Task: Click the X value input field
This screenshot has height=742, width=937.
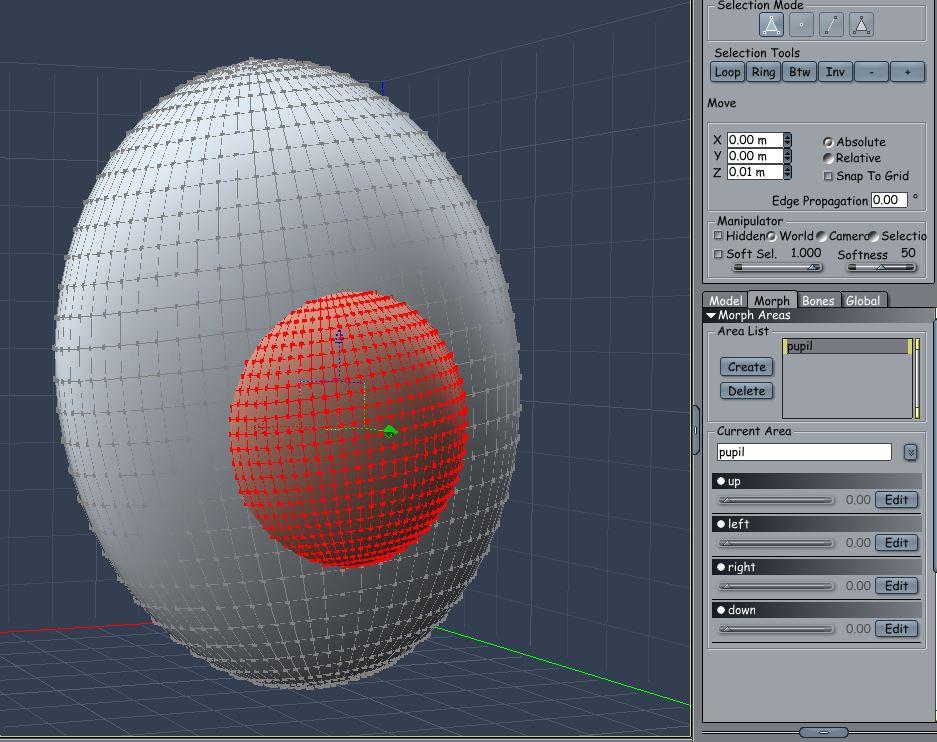Action: tap(755, 140)
